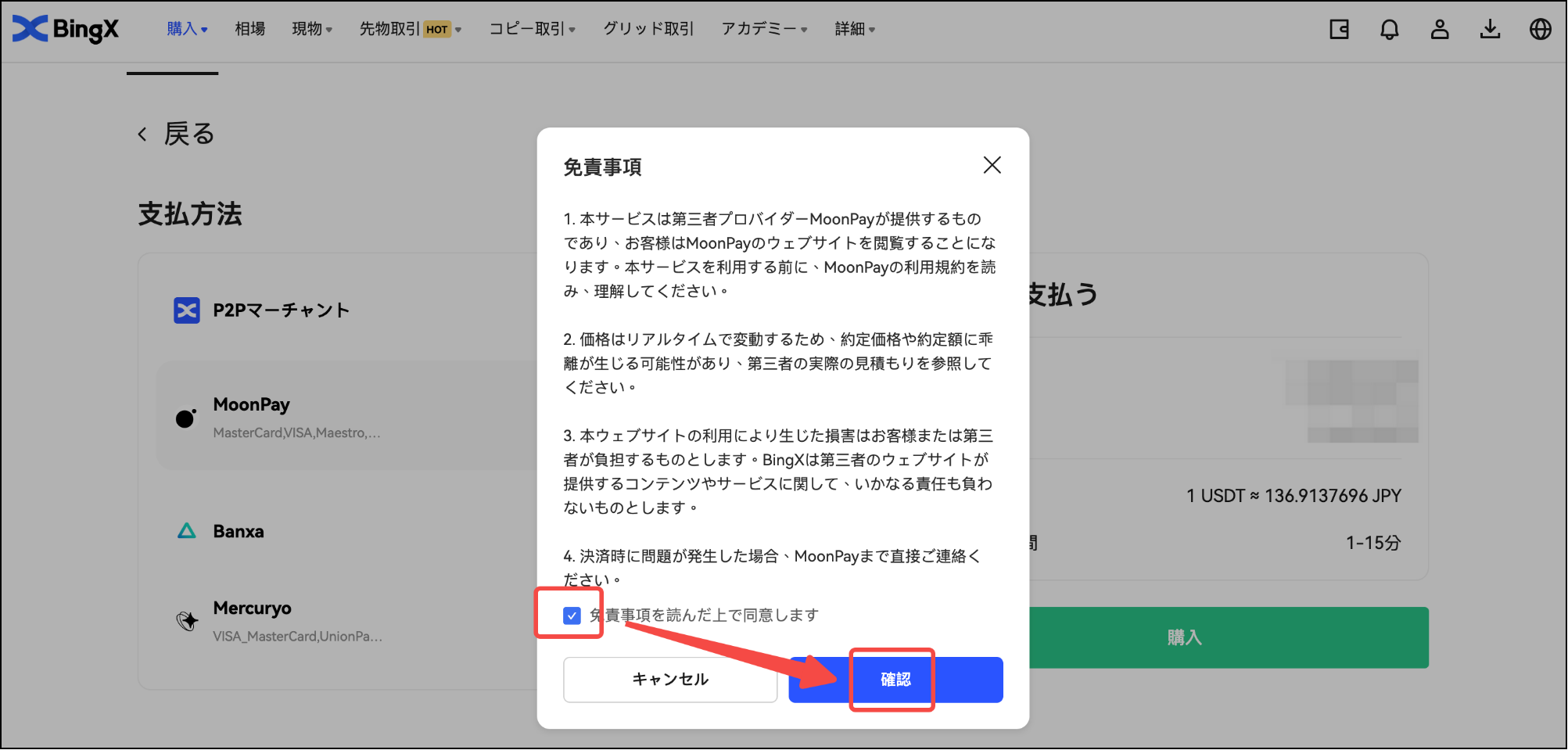Image resolution: width=1568 pixels, height=750 pixels.
Task: Open the language globe icon
Action: click(1541, 30)
